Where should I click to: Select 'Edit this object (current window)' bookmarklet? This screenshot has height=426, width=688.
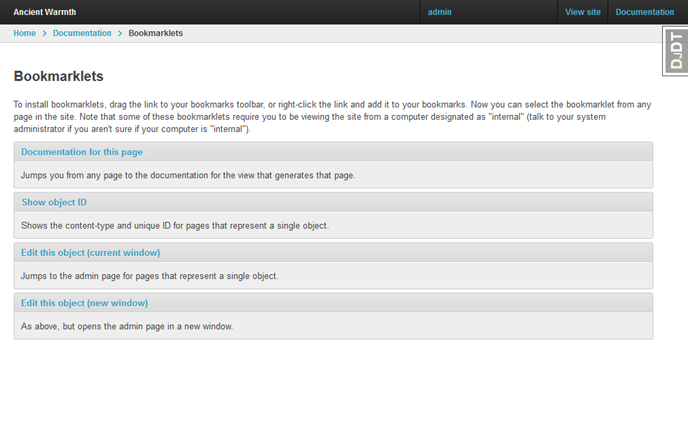click(90, 252)
